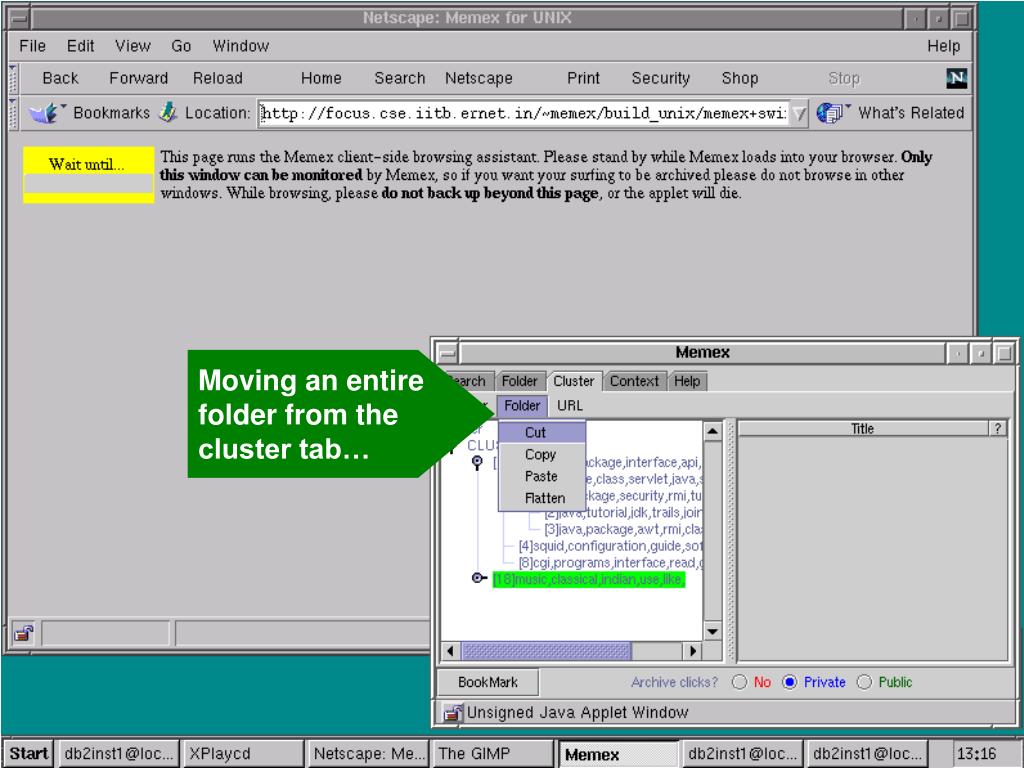Click the question mark column header

(998, 428)
